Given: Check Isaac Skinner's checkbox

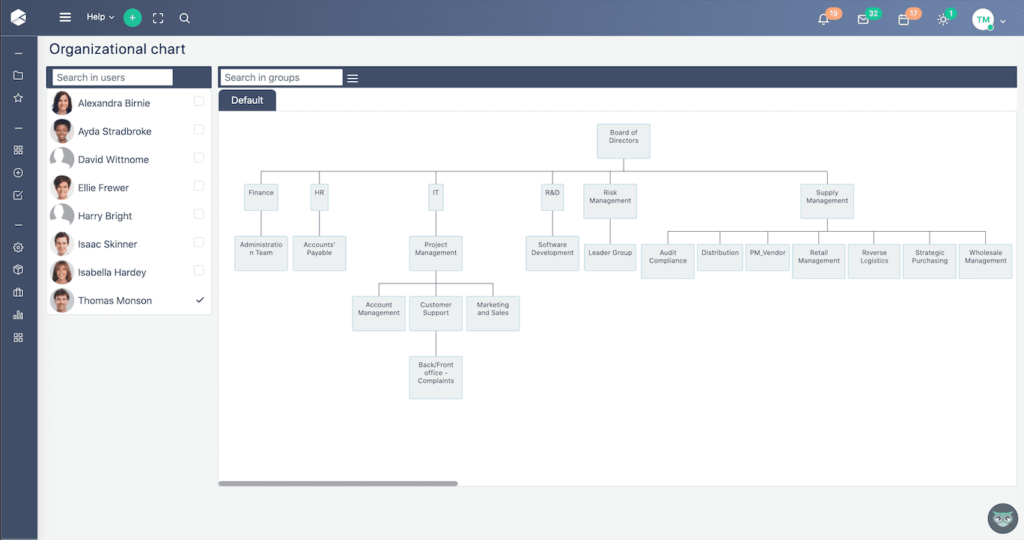Looking at the screenshot, I should pos(199,242).
